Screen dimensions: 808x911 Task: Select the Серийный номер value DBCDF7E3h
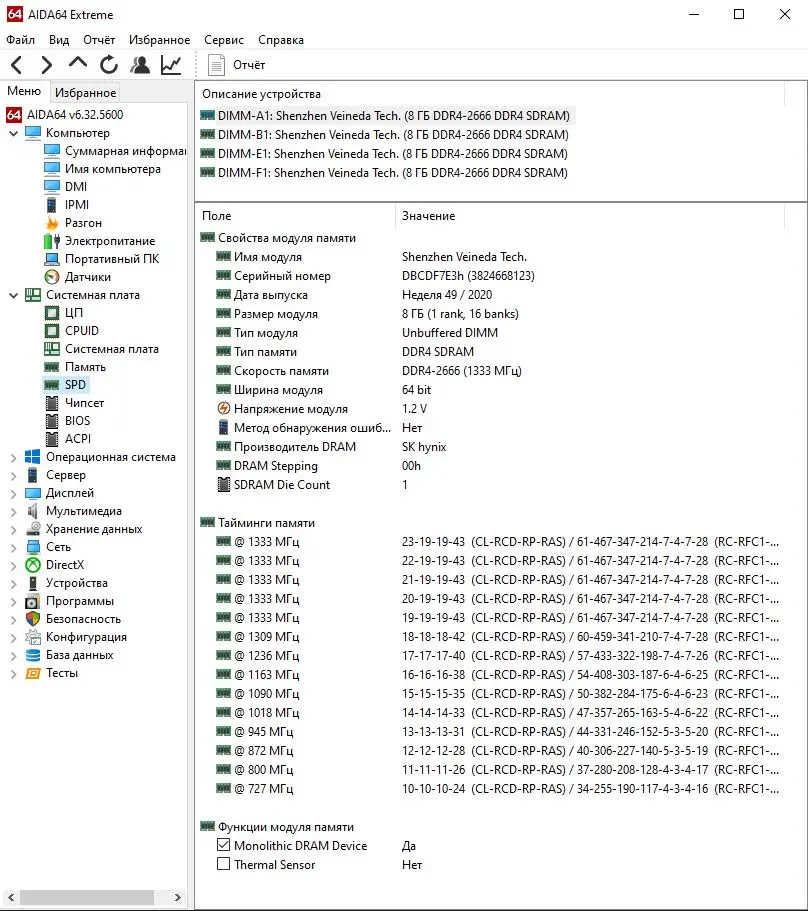coord(468,276)
